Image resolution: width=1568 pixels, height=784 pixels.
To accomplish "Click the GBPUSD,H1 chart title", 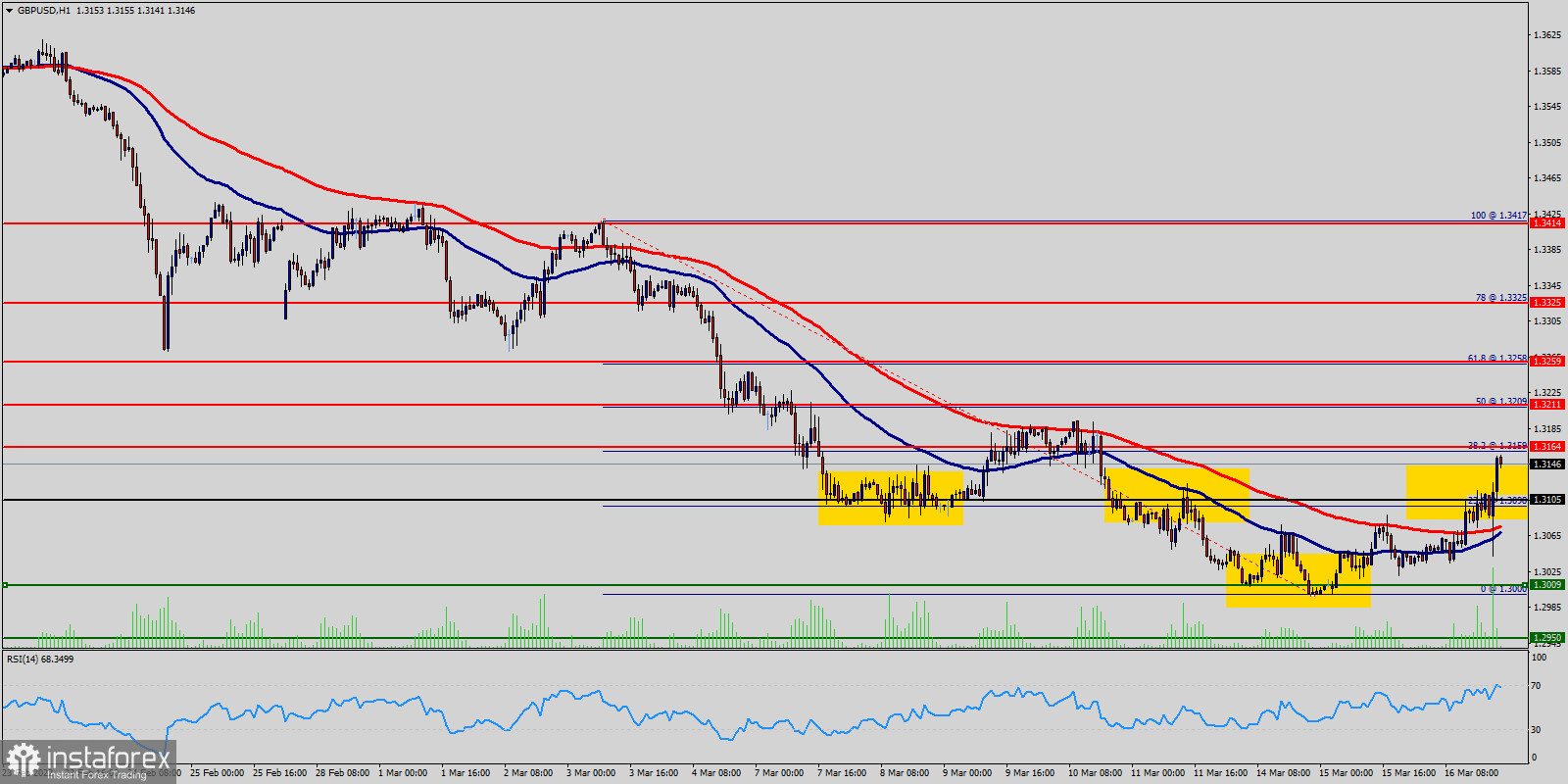I will point(44,11).
